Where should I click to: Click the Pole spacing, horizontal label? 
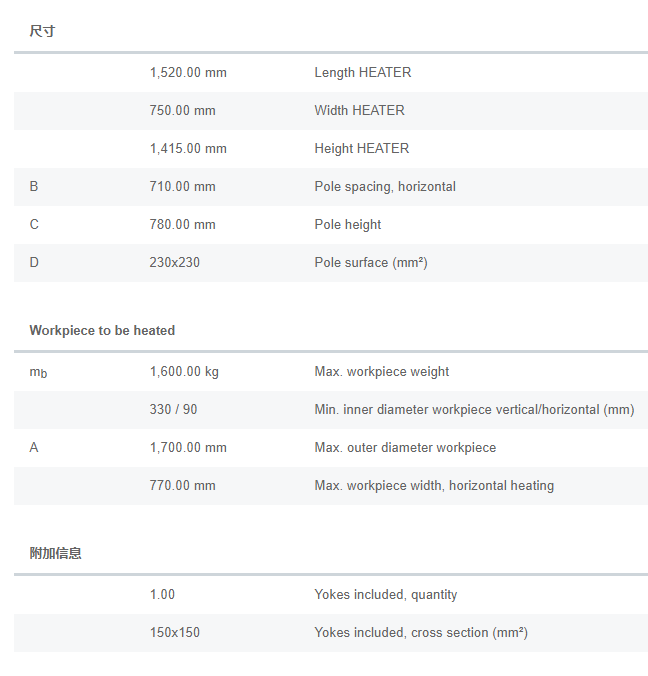point(384,187)
